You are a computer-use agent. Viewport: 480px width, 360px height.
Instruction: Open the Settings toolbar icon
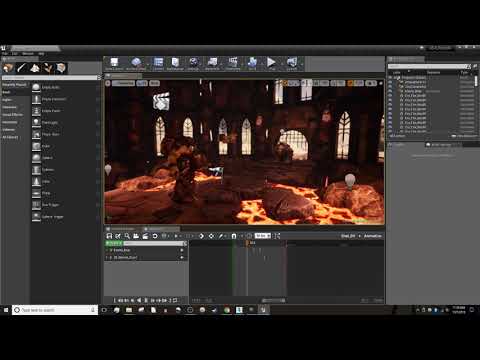193,64
